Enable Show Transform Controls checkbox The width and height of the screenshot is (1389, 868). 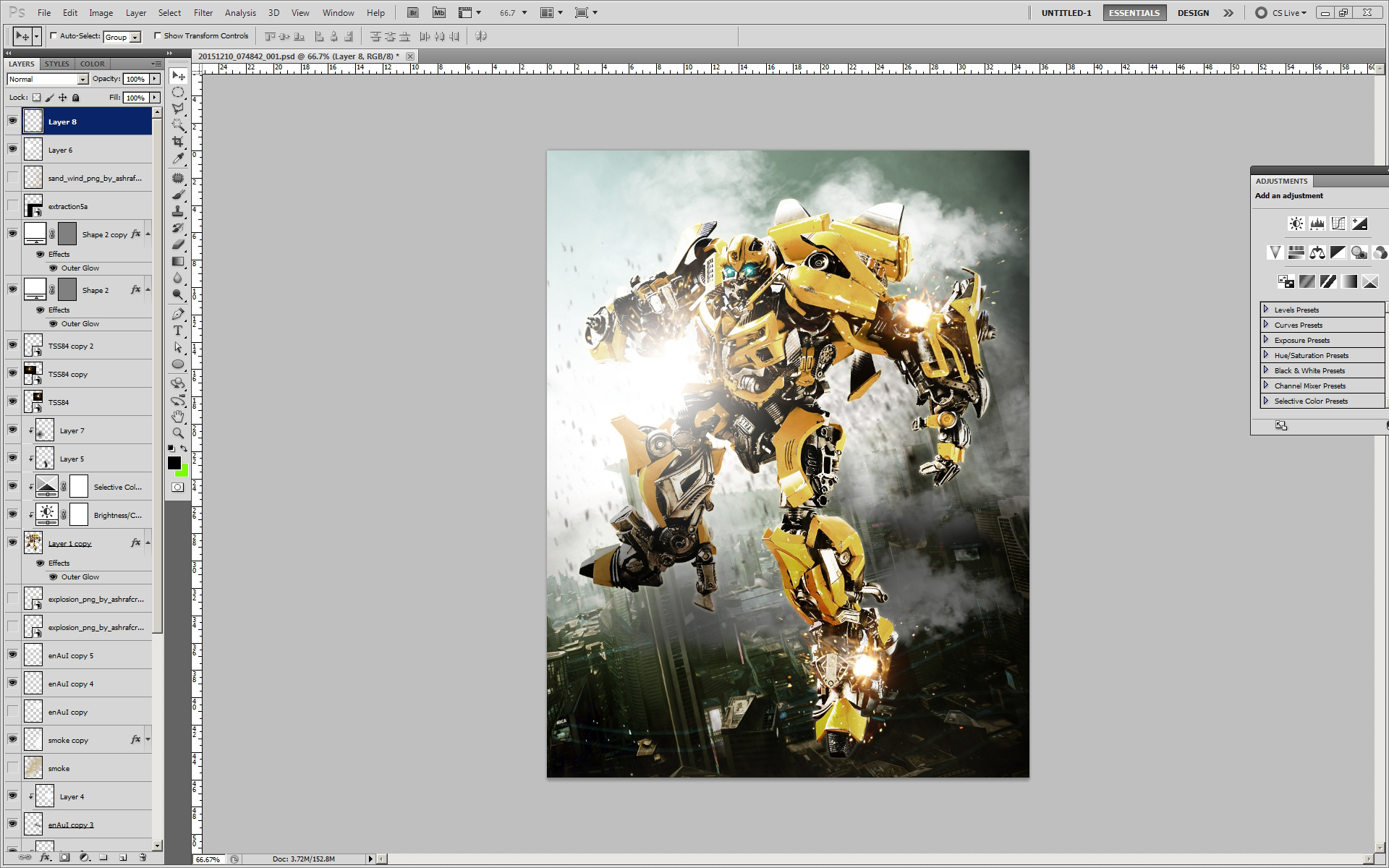(158, 35)
